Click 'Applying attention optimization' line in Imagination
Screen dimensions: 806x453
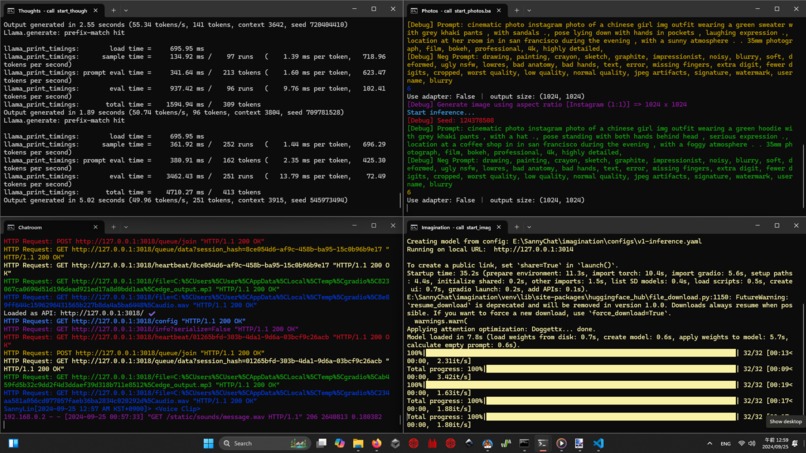501,329
